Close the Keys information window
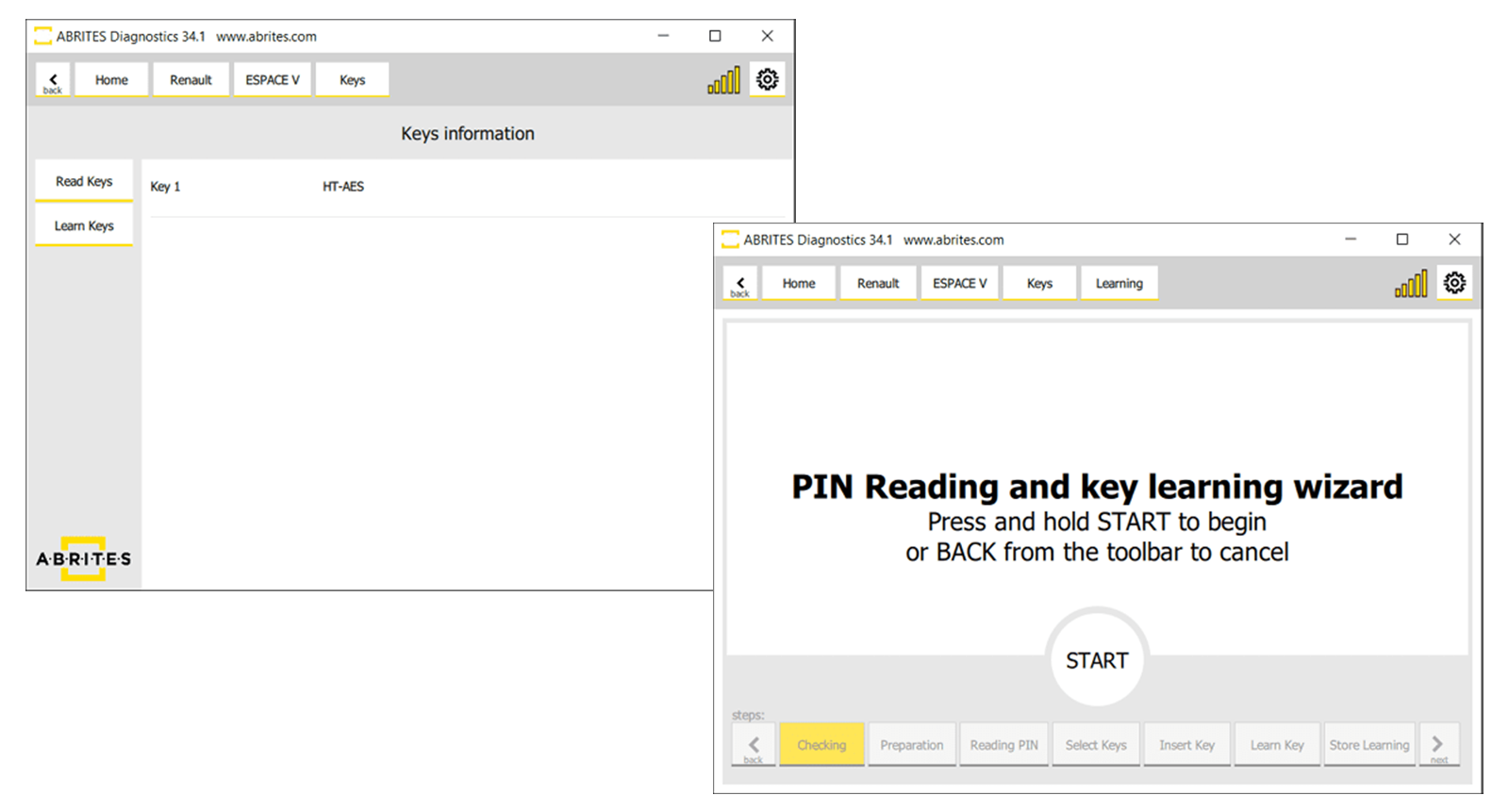Image resolution: width=1509 pixels, height=812 pixels. point(767,36)
